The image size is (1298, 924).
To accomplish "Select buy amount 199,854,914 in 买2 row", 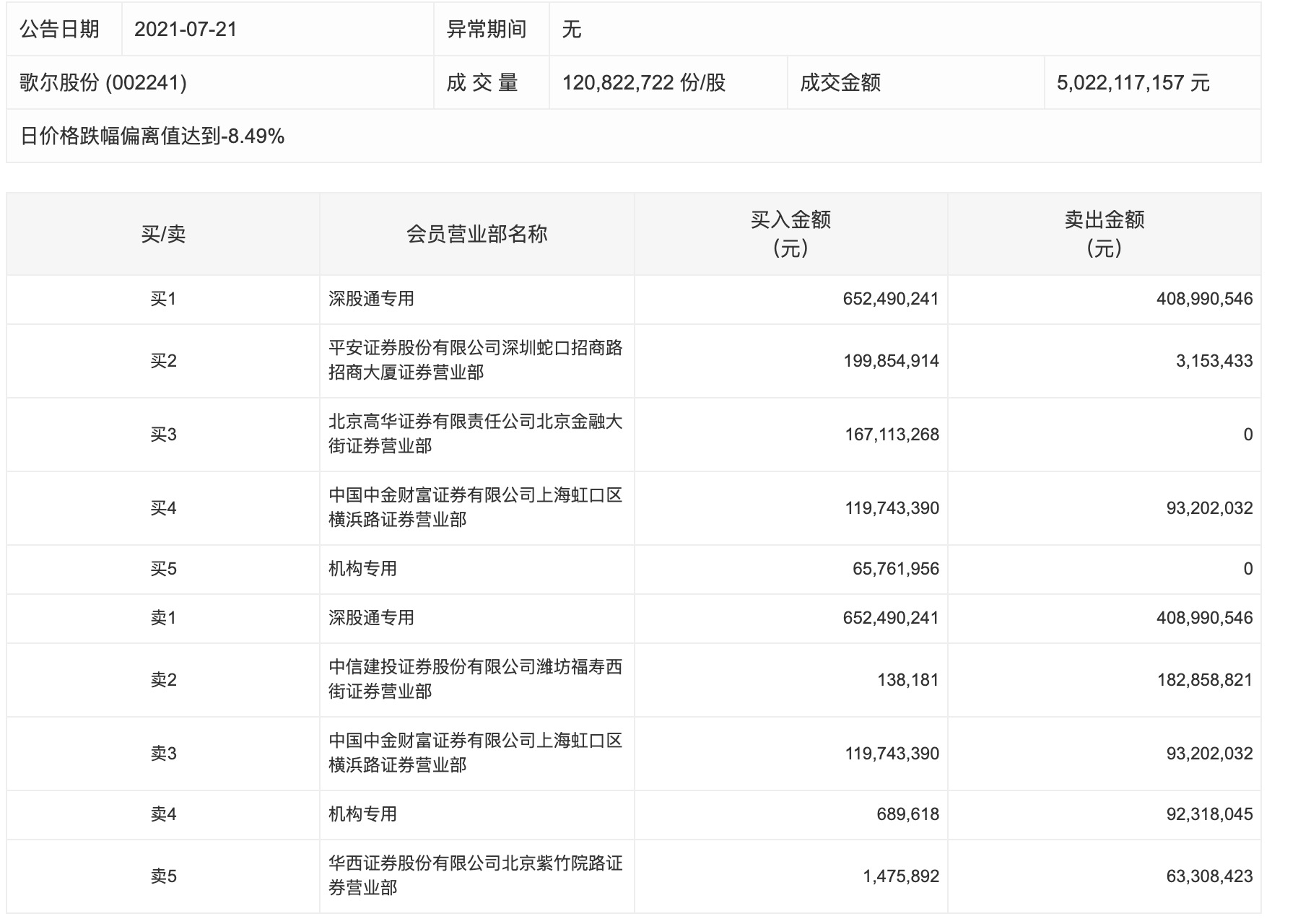I will pos(891,361).
